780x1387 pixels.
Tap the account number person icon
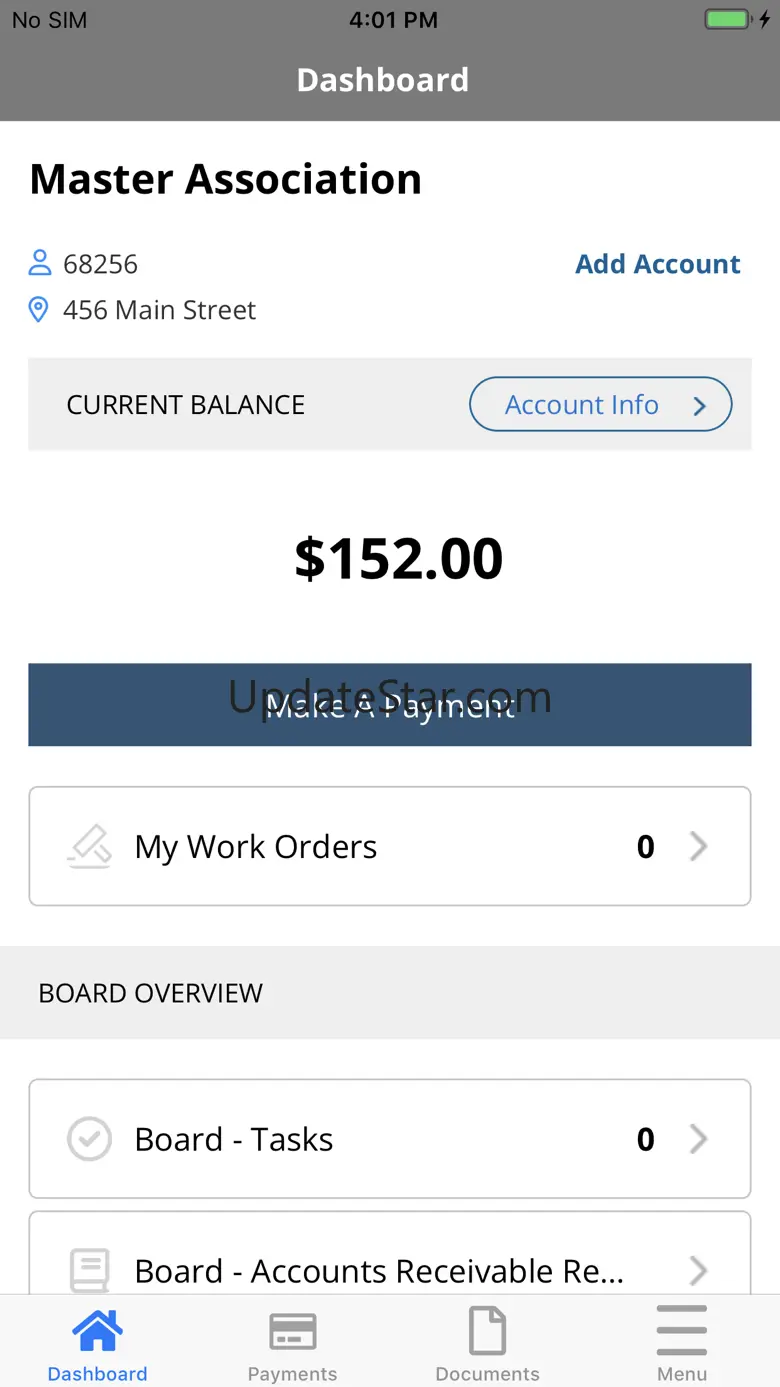[39, 263]
